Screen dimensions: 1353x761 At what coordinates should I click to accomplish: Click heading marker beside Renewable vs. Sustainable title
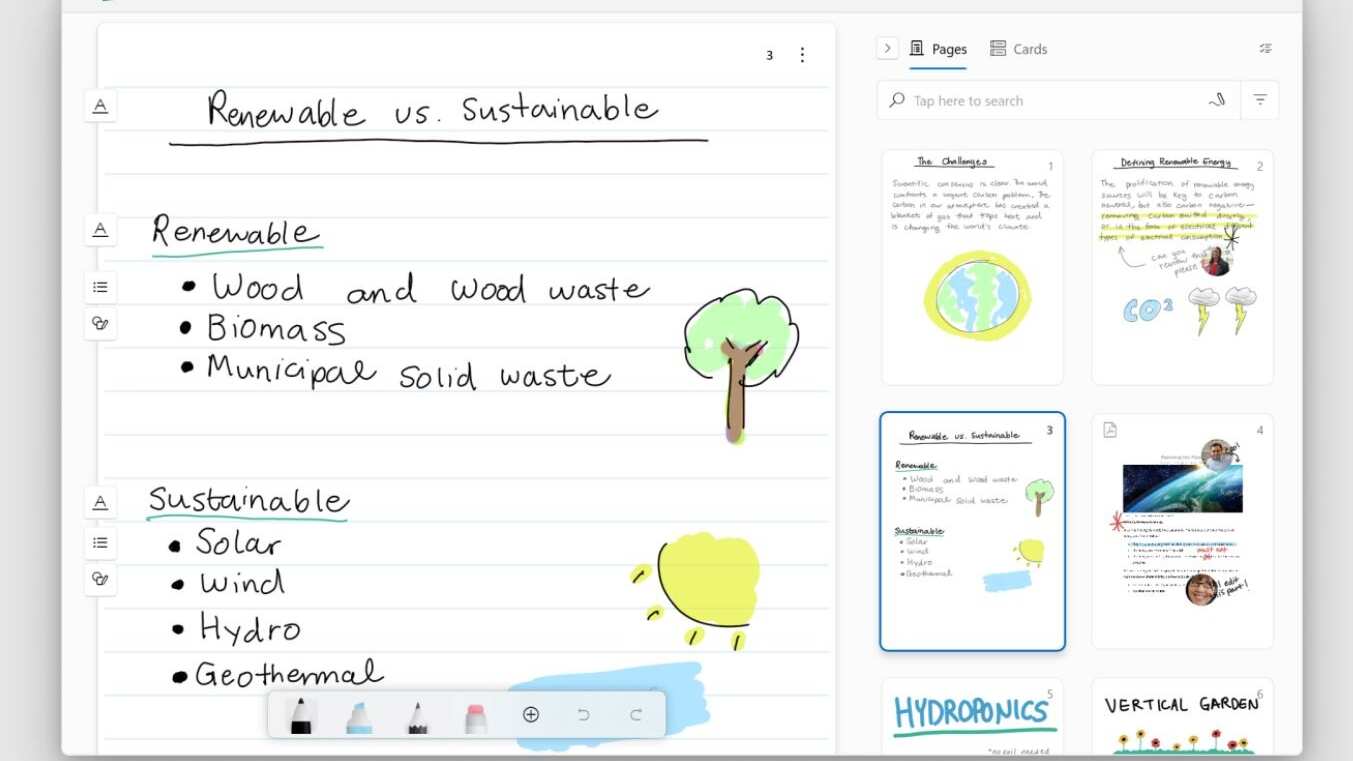click(100, 106)
